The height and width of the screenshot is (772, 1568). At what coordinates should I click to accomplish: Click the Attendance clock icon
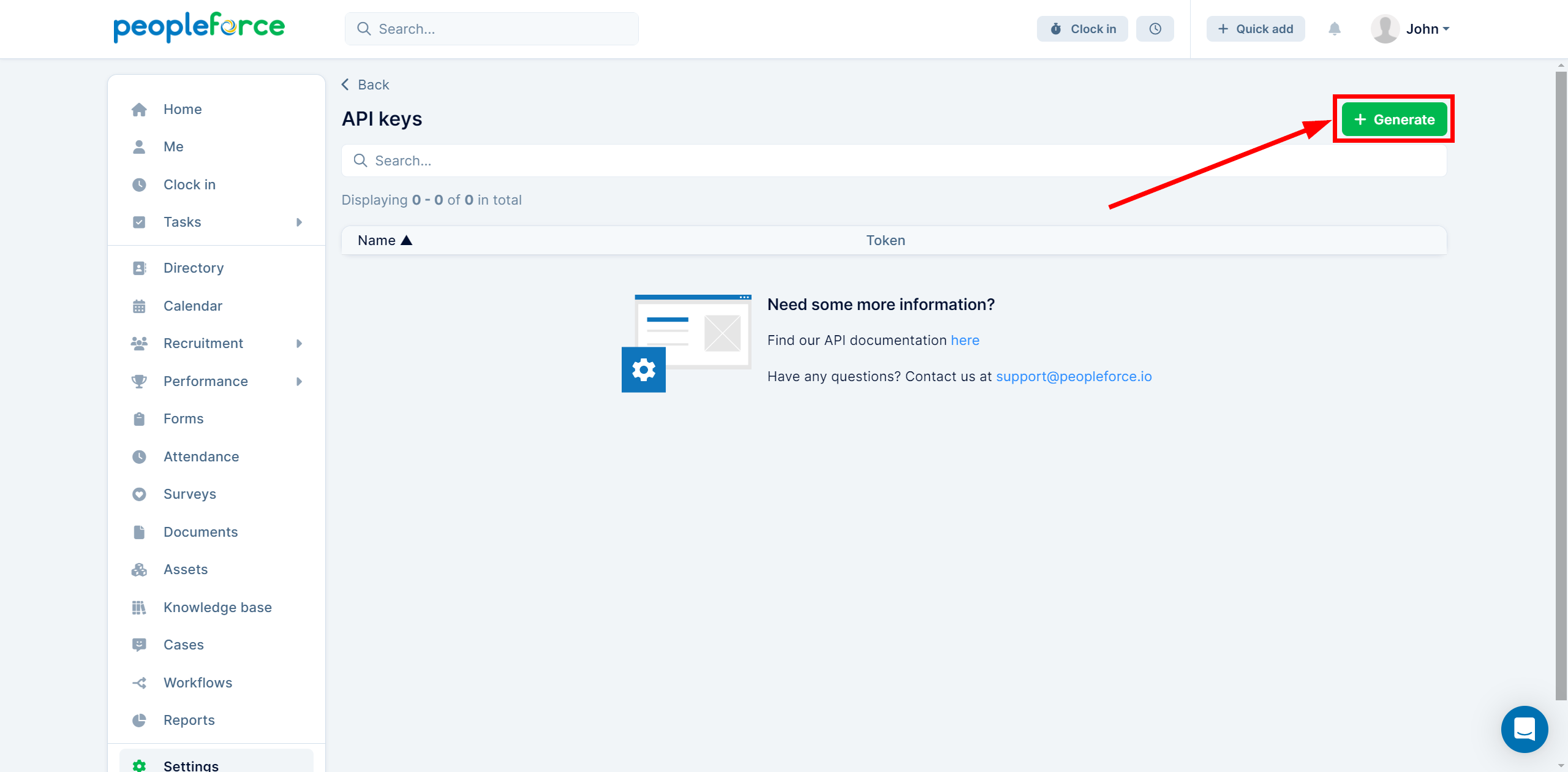click(139, 457)
